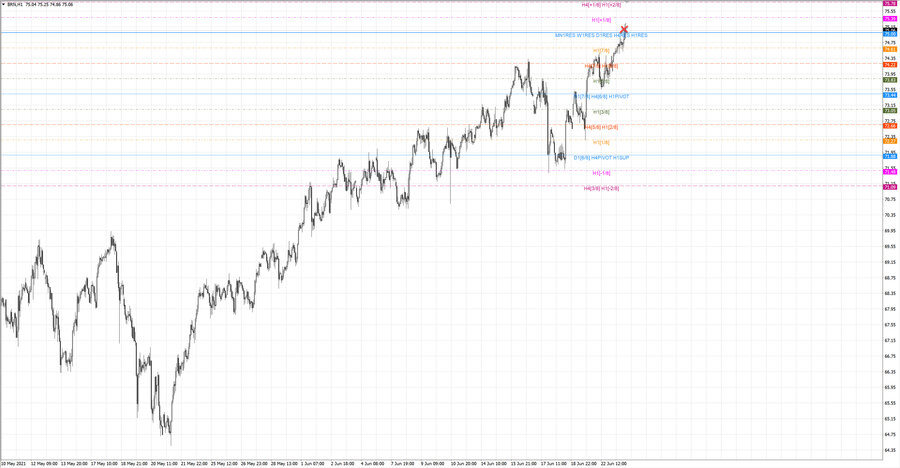900x468 pixels.
Task: Click the BRN,H1 symbol title text
Action: pos(15,4)
